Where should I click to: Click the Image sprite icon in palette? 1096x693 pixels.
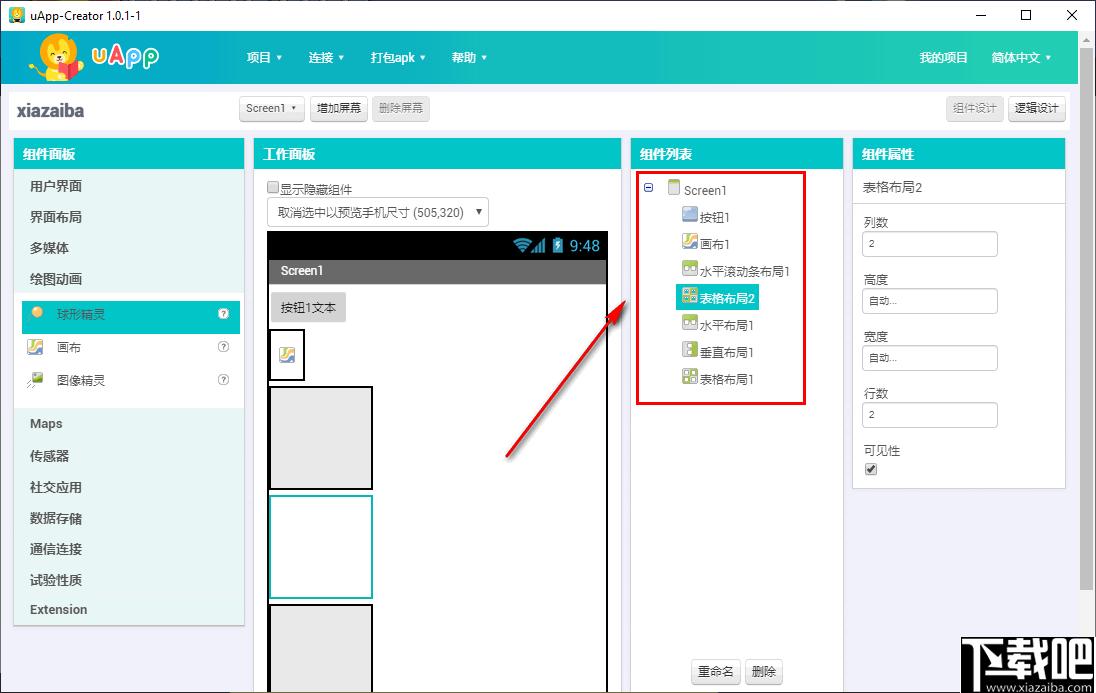pyautogui.click(x=35, y=380)
